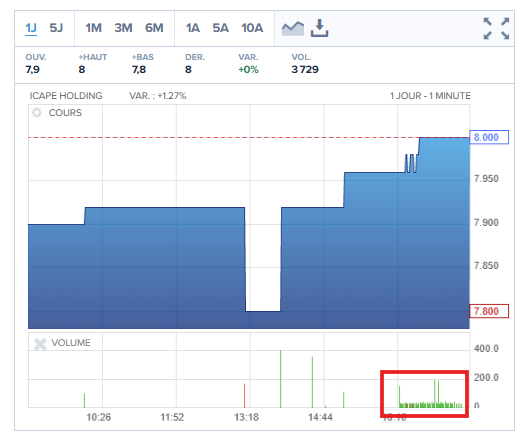520x437 pixels.
Task: Open the chart type area-graph icon
Action: 293,29
